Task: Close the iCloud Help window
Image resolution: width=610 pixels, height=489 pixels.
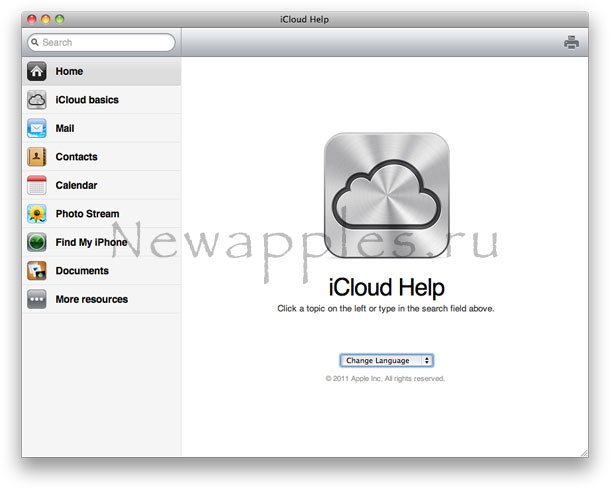Action: click(31, 19)
